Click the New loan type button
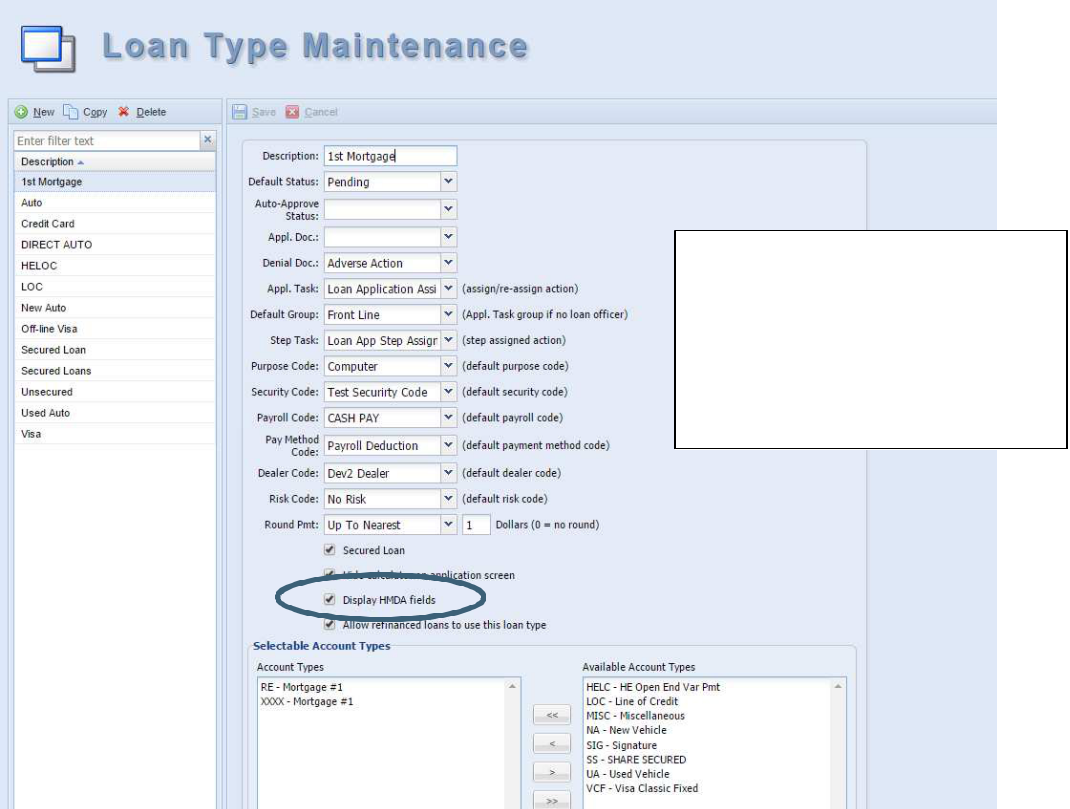This screenshot has width=1070, height=809. pos(35,112)
